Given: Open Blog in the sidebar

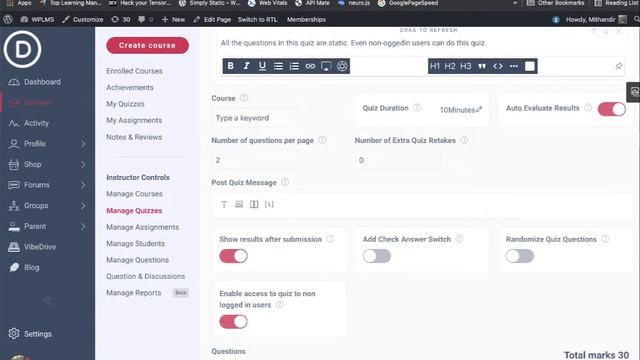Looking at the screenshot, I should [31, 267].
